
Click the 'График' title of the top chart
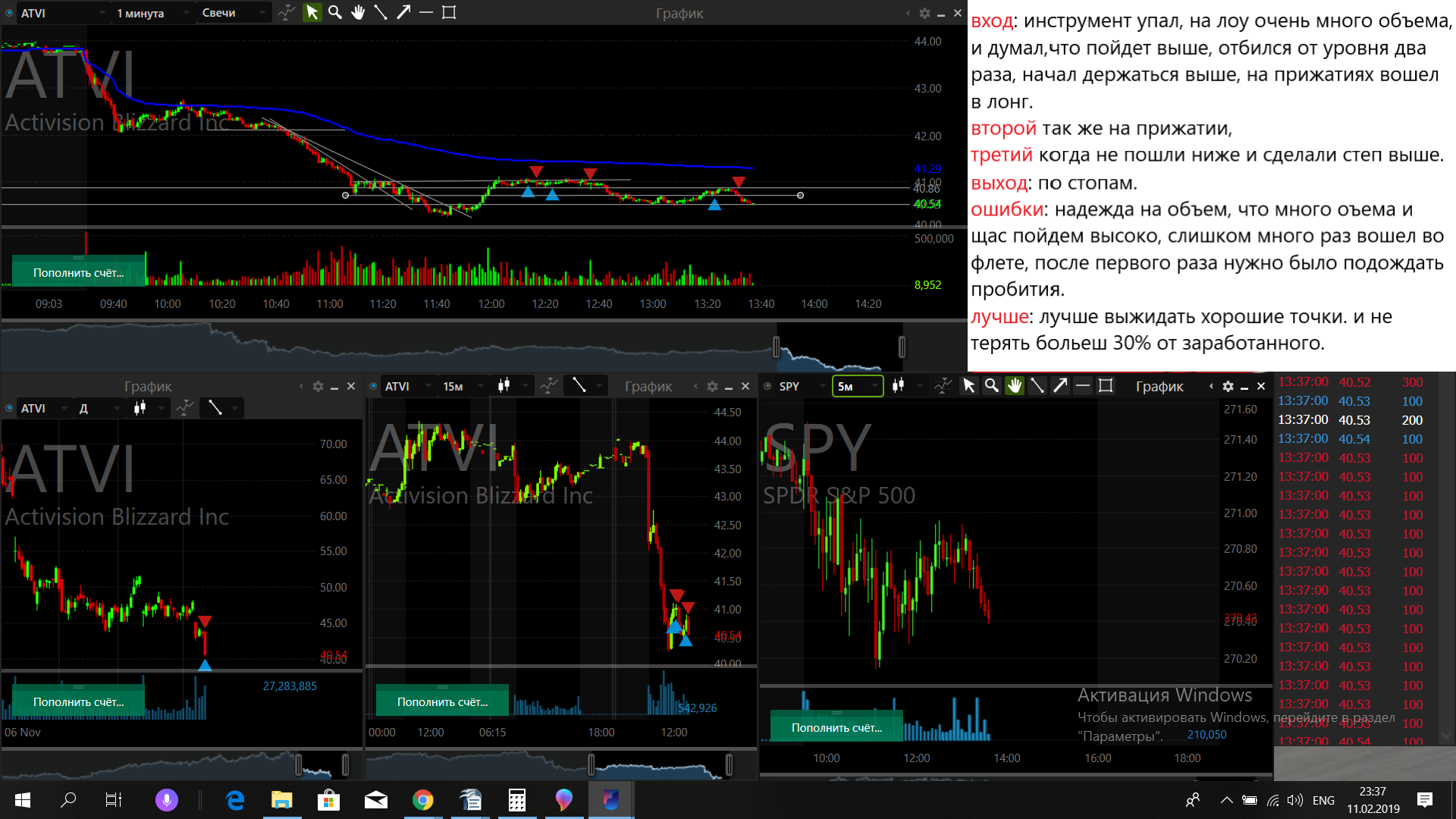(679, 13)
